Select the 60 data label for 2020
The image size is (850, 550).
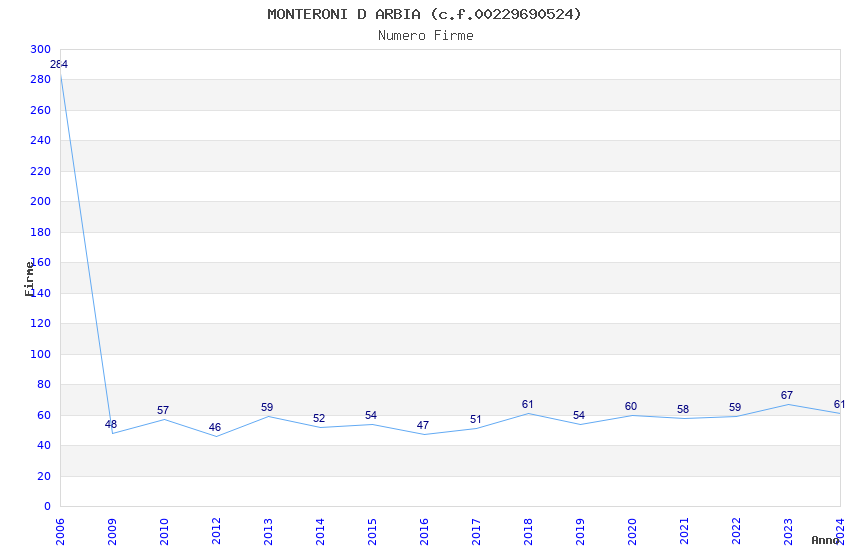(631, 406)
